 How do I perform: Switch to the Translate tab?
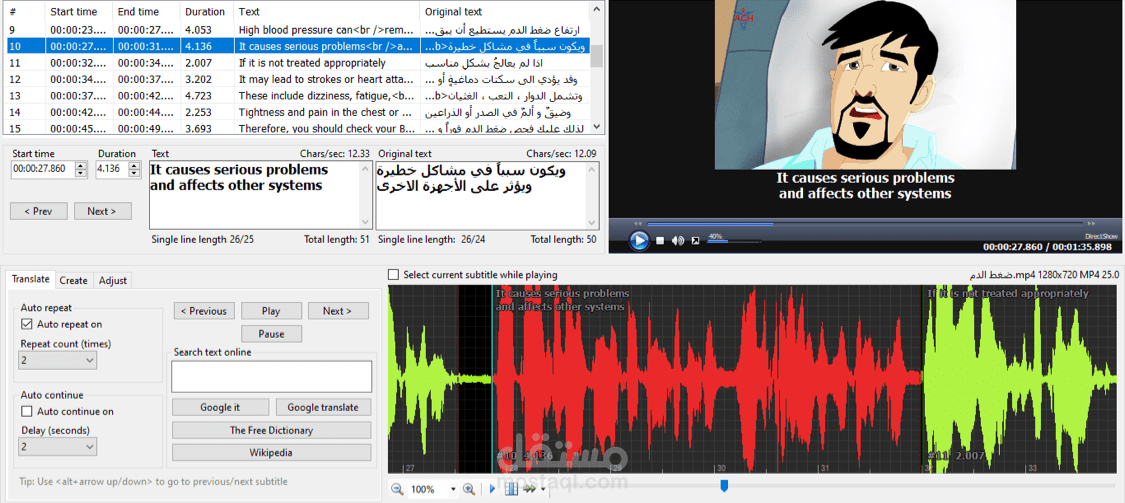tap(31, 280)
